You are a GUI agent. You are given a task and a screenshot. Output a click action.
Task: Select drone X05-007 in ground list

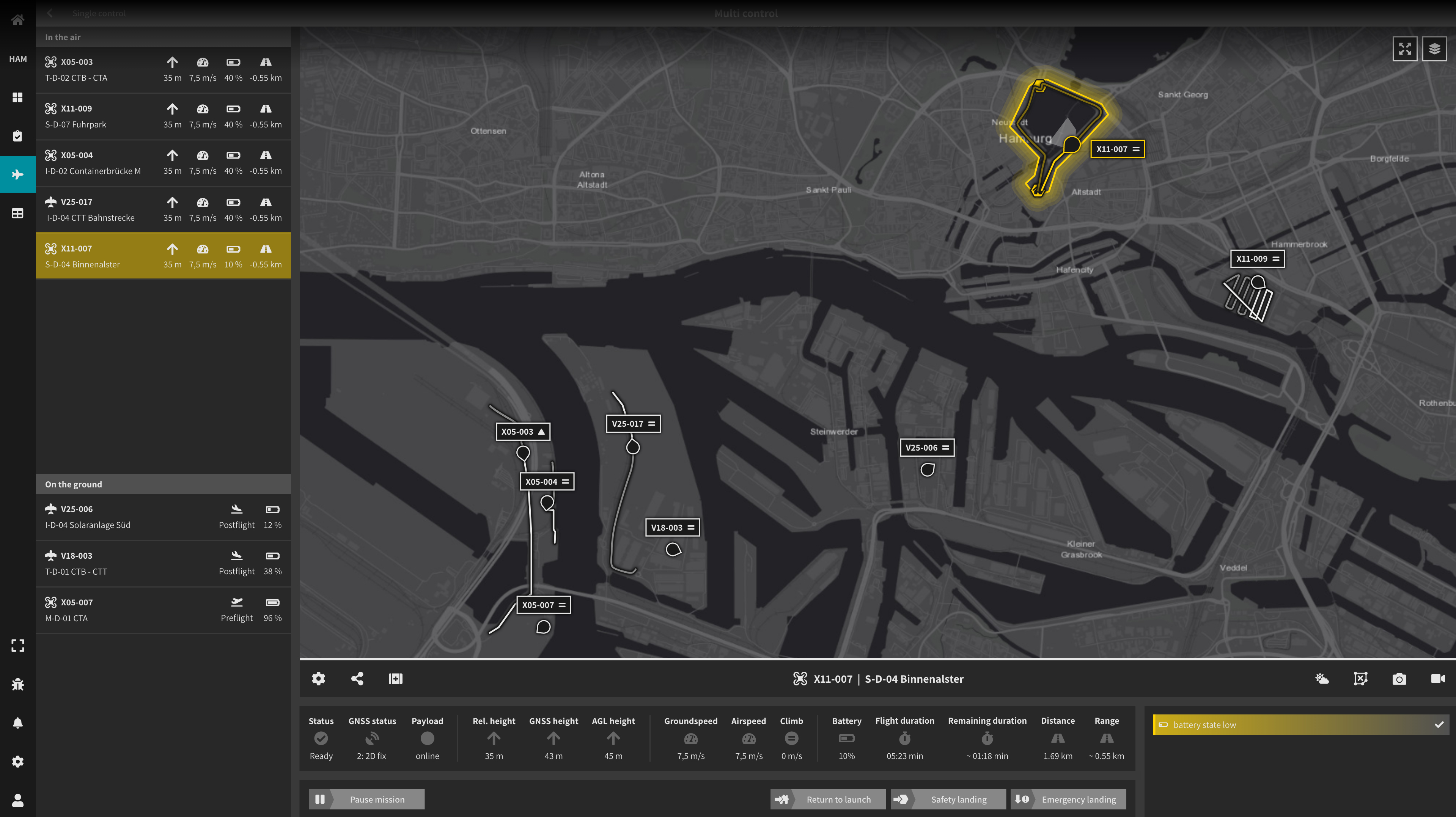[163, 610]
